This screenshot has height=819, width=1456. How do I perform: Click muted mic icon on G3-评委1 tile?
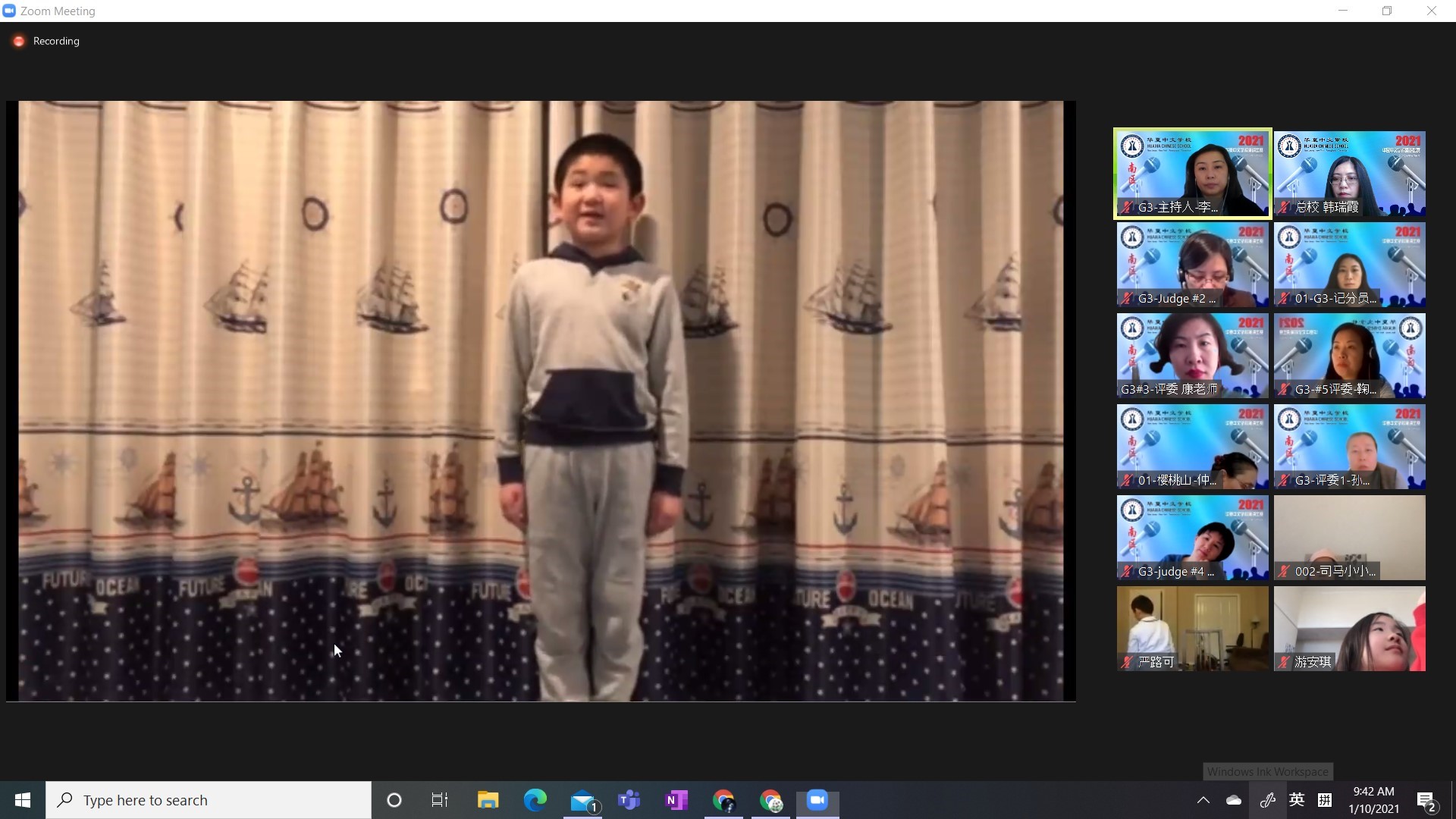1285,480
